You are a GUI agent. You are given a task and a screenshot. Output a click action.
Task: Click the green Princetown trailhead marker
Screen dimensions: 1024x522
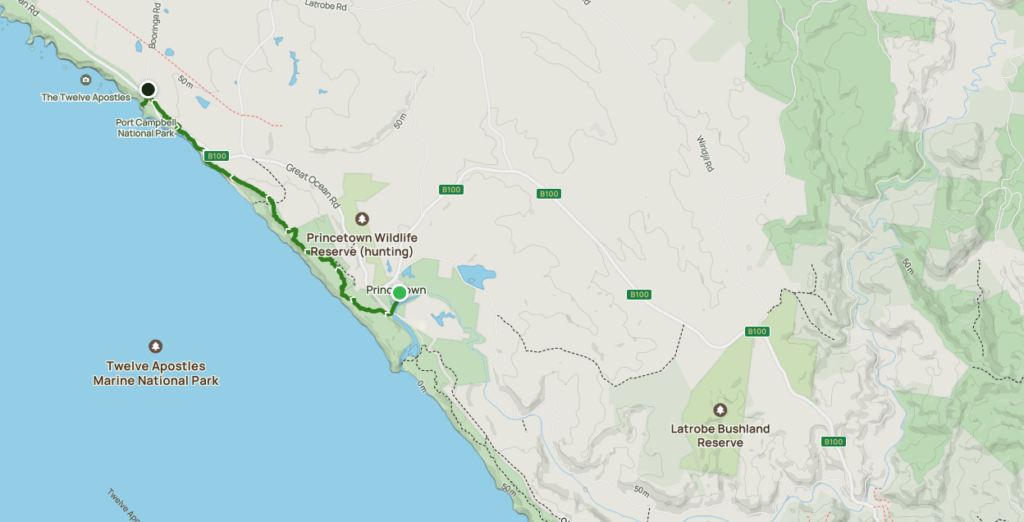(x=399, y=293)
